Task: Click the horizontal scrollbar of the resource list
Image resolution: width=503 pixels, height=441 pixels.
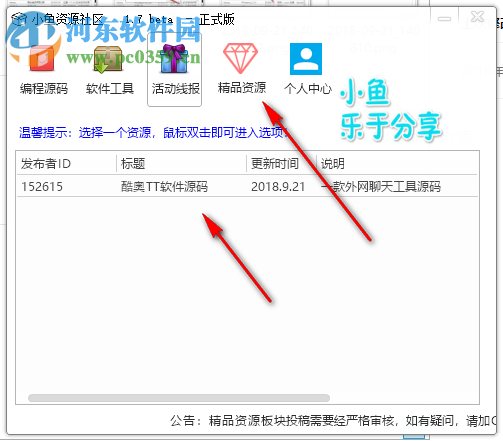Action: pyautogui.click(x=179, y=398)
